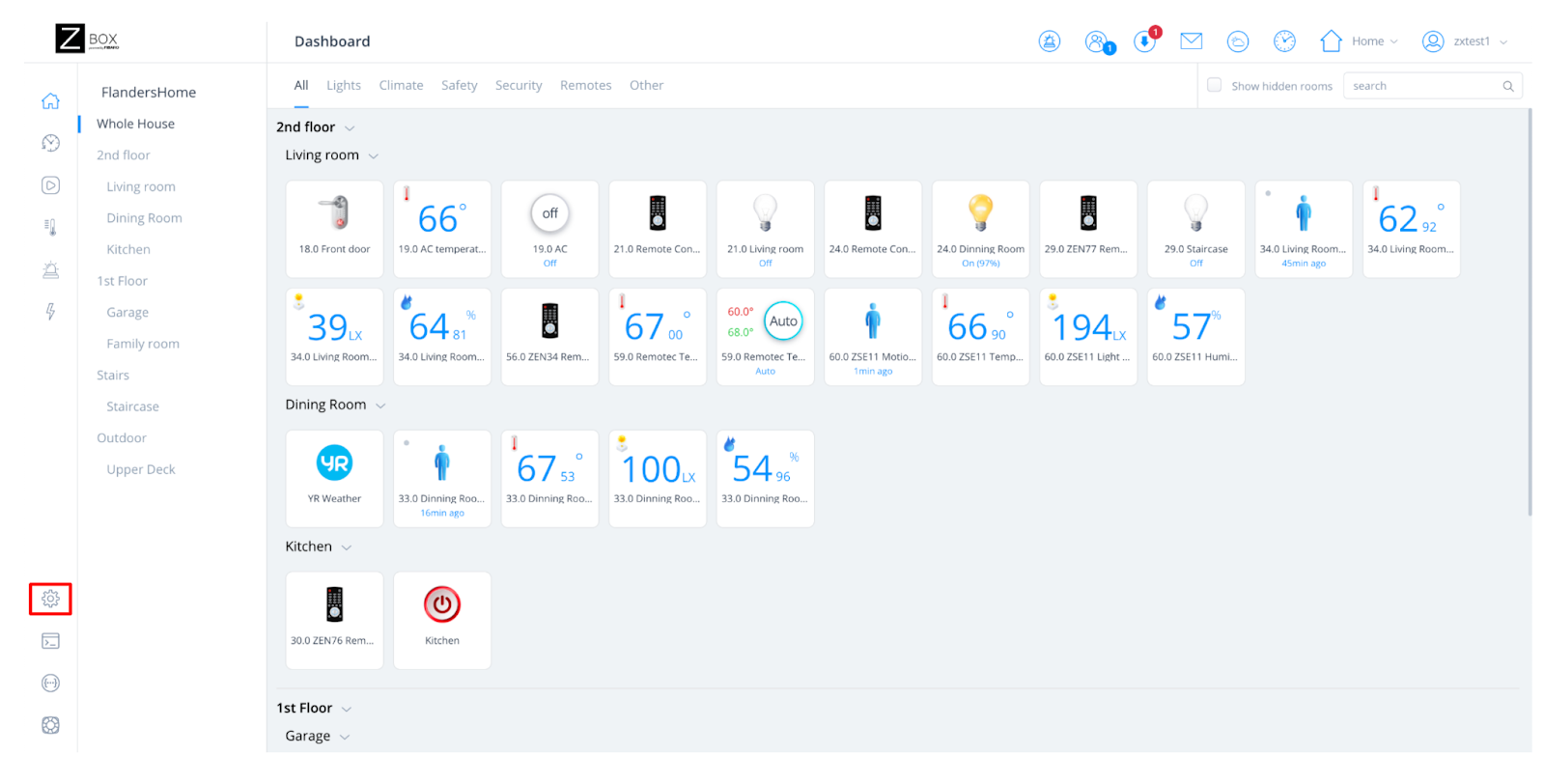Toggle the 21.0 Living room light bulb
The height and width of the screenshot is (784, 1545).
click(765, 212)
